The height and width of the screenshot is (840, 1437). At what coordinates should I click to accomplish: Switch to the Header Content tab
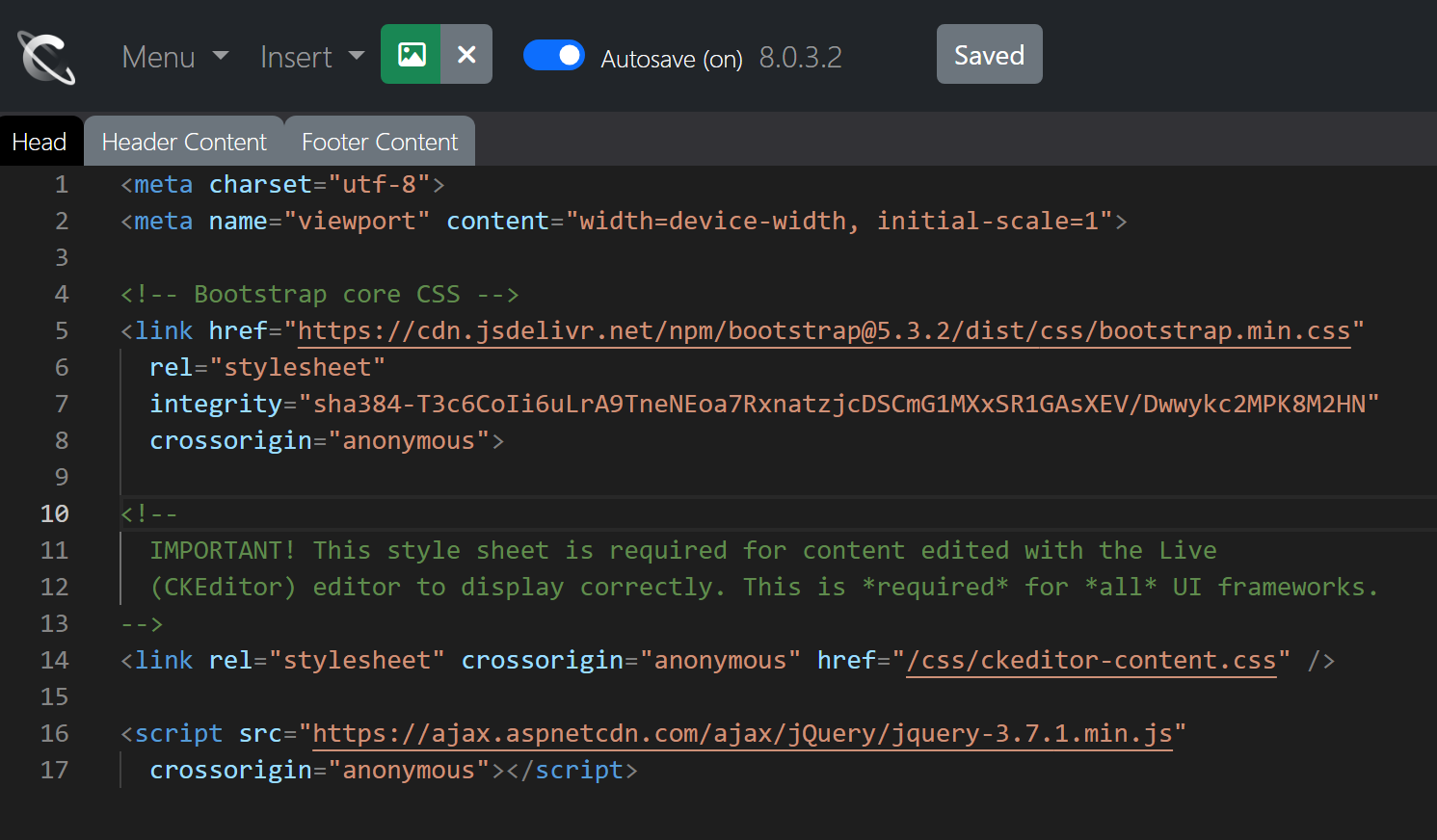pyautogui.click(x=184, y=142)
